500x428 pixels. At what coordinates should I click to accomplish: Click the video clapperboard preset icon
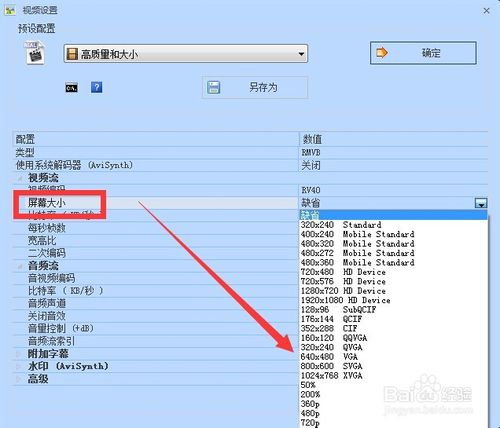point(35,53)
